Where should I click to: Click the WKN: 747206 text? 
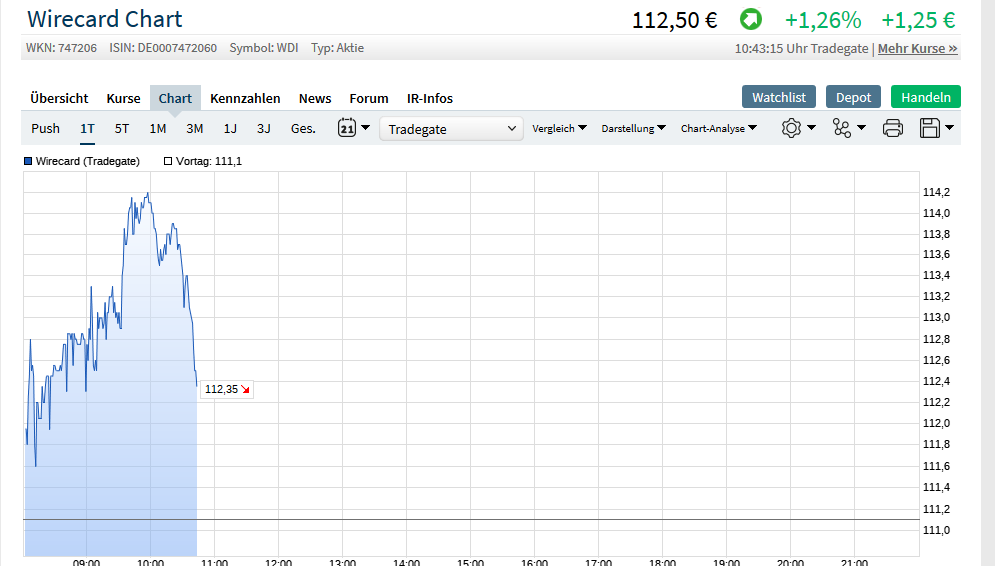pos(62,48)
